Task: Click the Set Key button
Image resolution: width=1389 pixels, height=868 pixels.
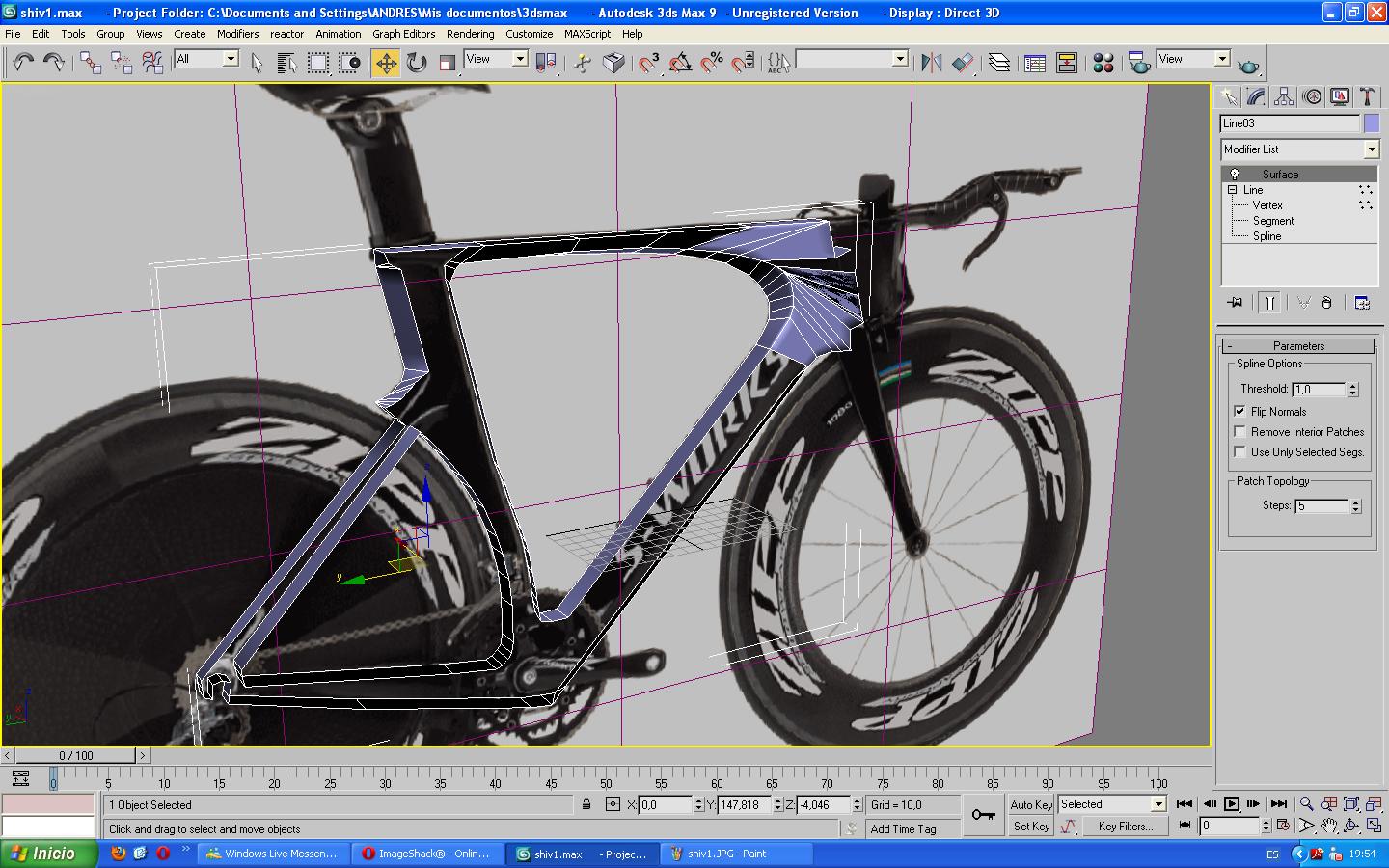Action: point(1031,827)
